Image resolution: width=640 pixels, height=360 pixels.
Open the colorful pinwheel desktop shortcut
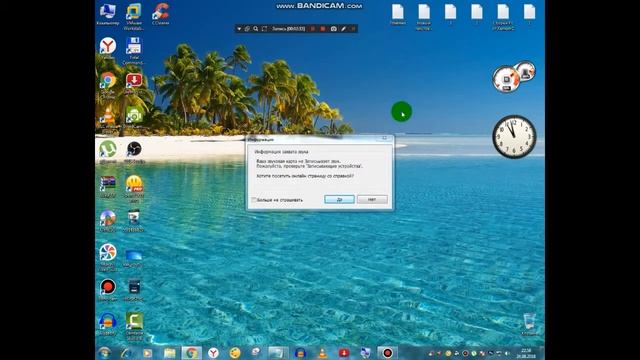108,257
